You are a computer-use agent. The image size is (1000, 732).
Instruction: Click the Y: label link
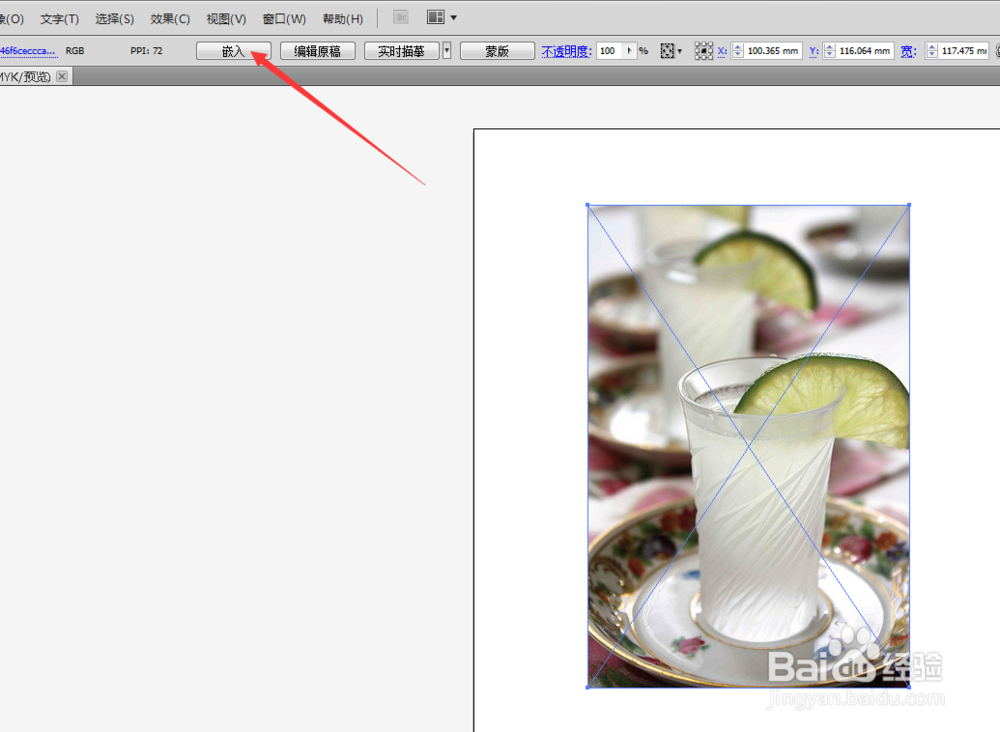pos(814,51)
